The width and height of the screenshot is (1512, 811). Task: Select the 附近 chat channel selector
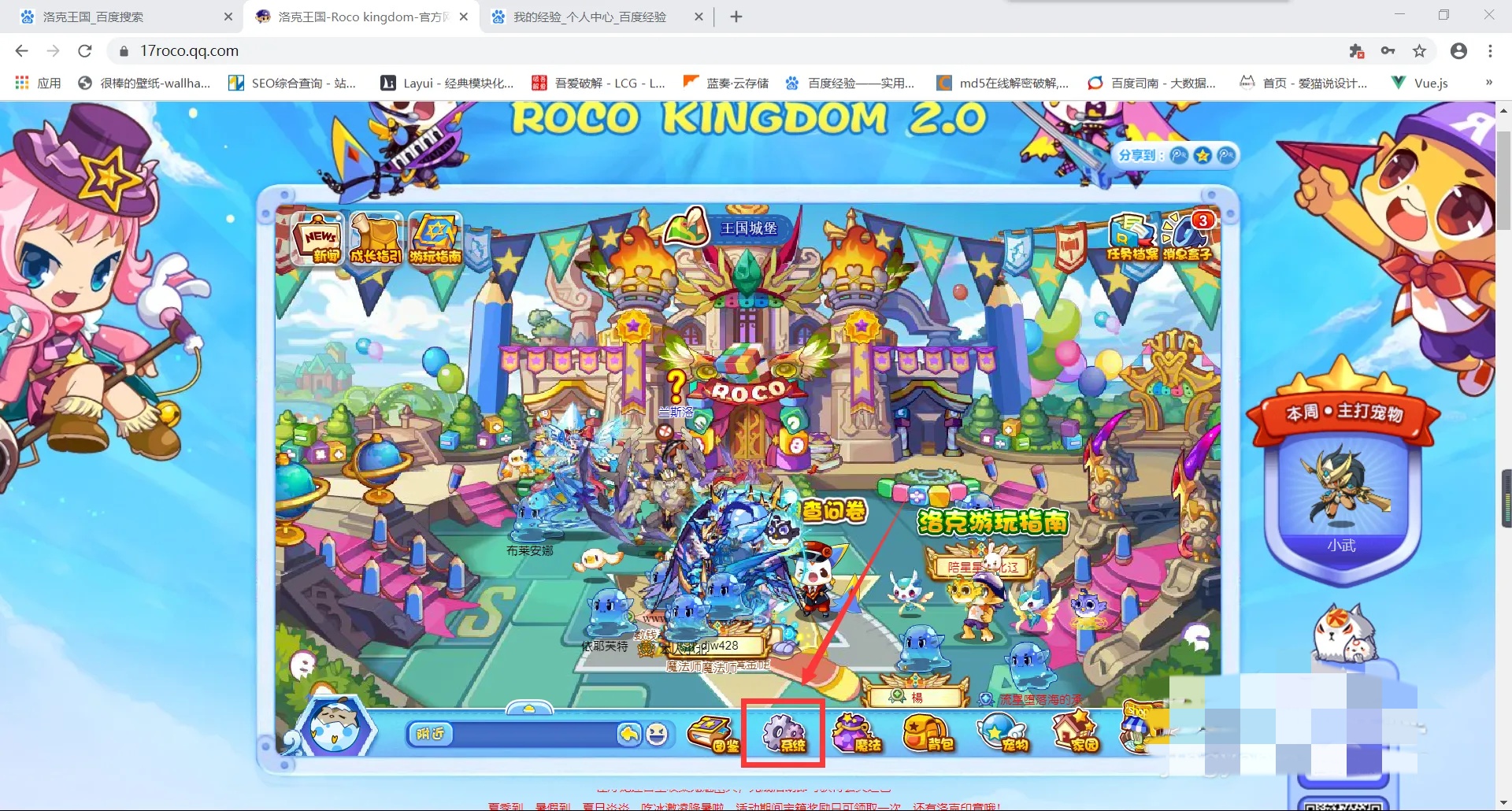pos(430,734)
